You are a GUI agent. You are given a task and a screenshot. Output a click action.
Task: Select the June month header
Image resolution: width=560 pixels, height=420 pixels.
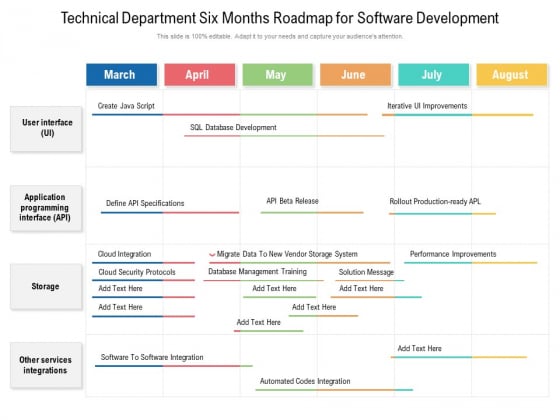click(355, 75)
